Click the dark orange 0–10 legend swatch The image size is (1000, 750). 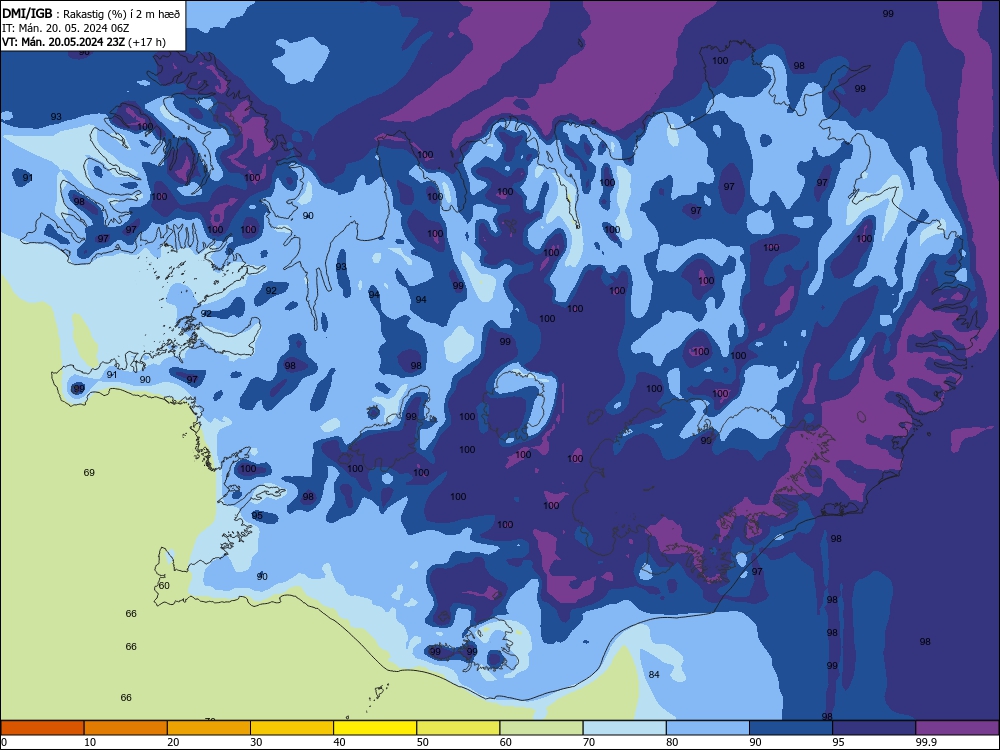coord(42,728)
